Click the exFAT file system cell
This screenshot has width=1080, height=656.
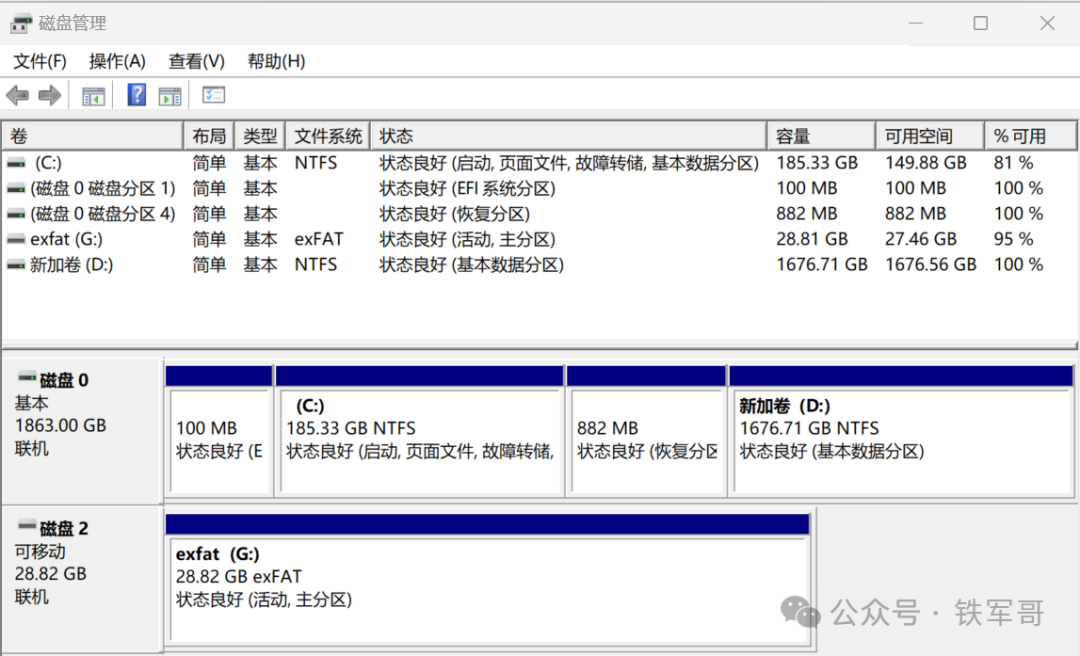pyautogui.click(x=319, y=240)
